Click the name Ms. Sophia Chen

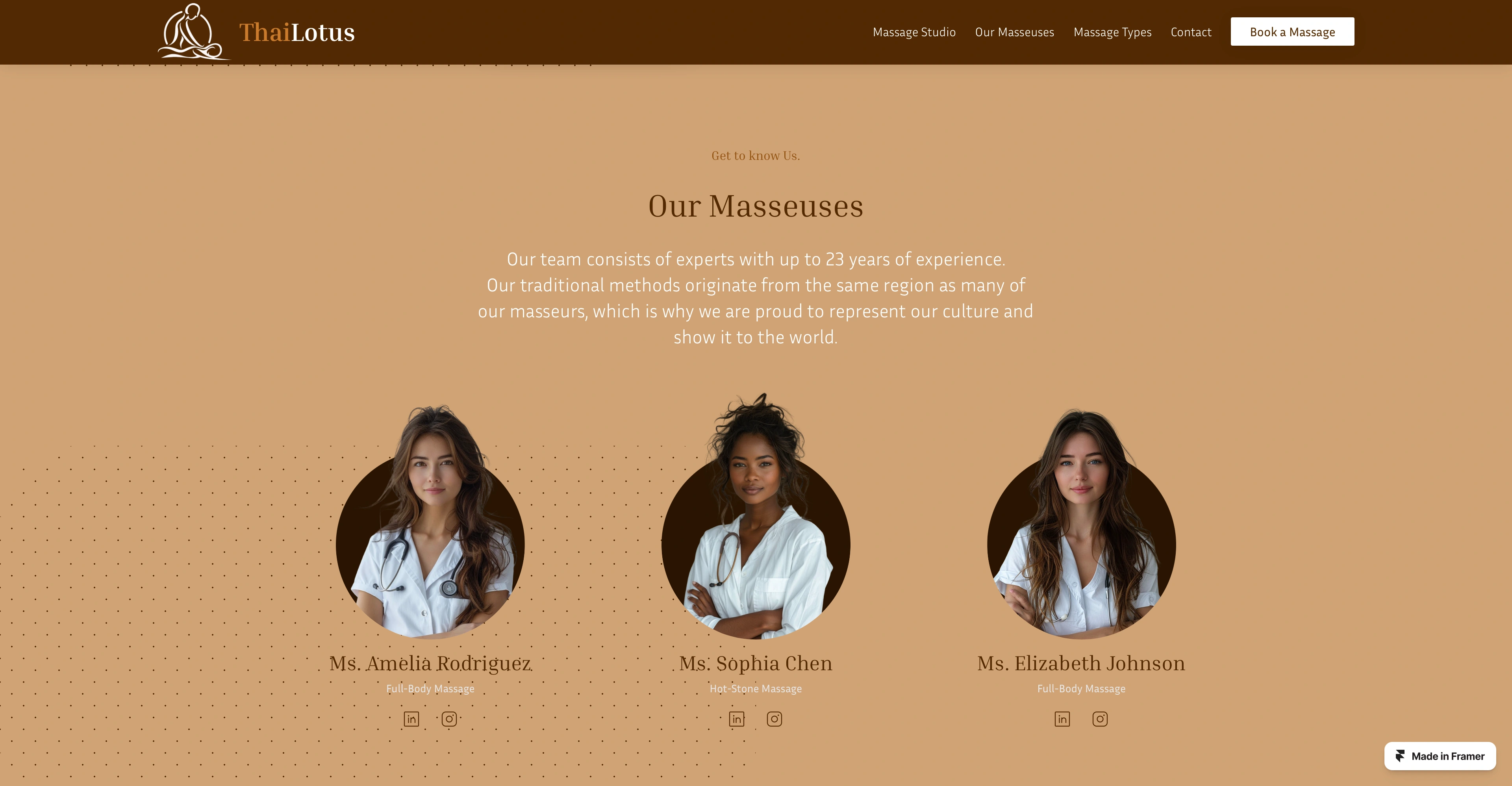(756, 663)
